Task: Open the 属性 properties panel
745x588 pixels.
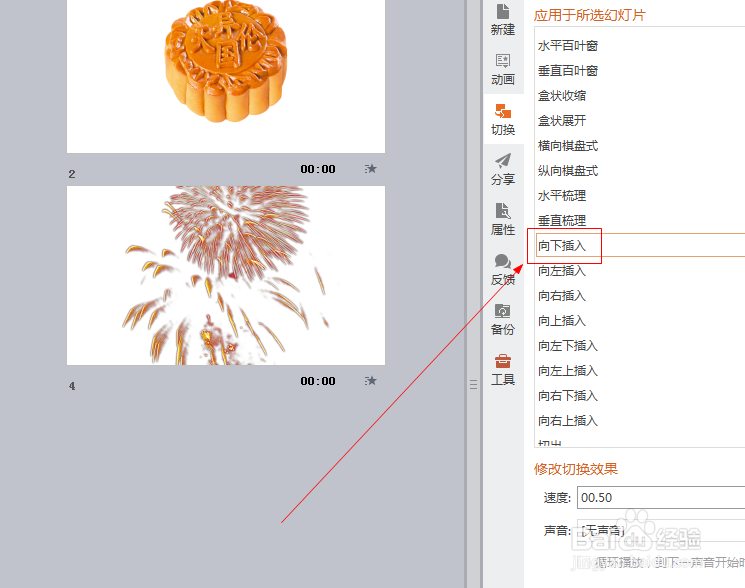Action: point(503,219)
